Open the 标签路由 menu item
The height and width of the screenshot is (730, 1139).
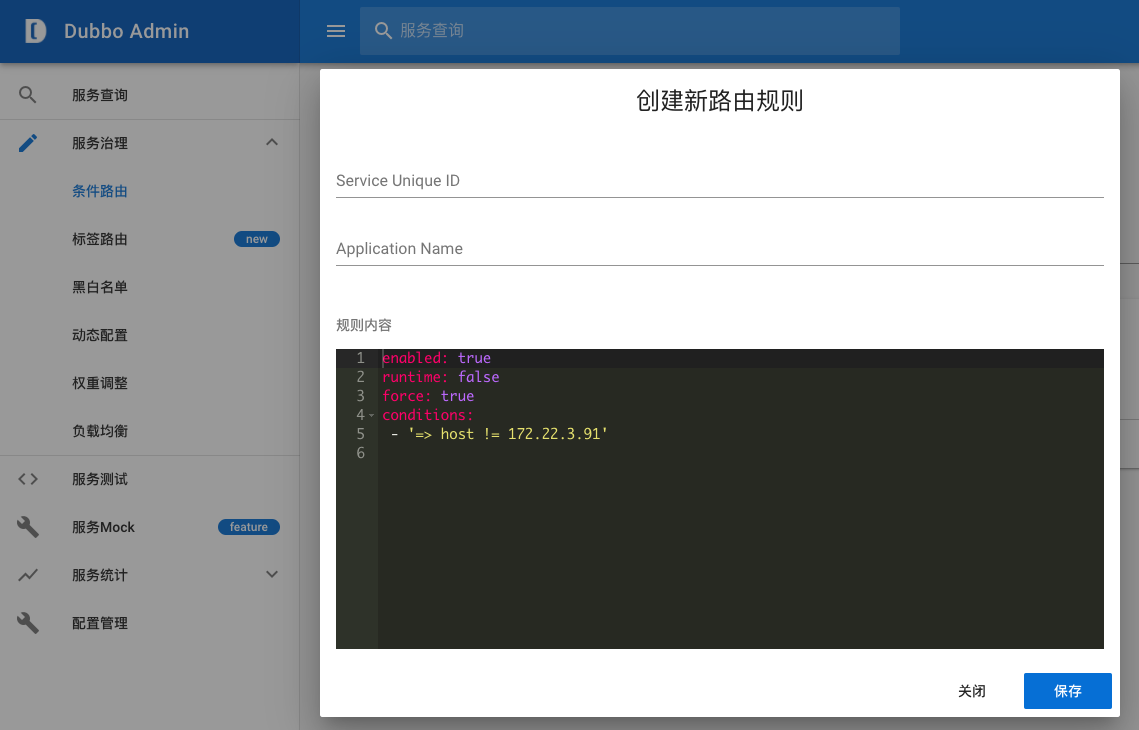point(100,239)
